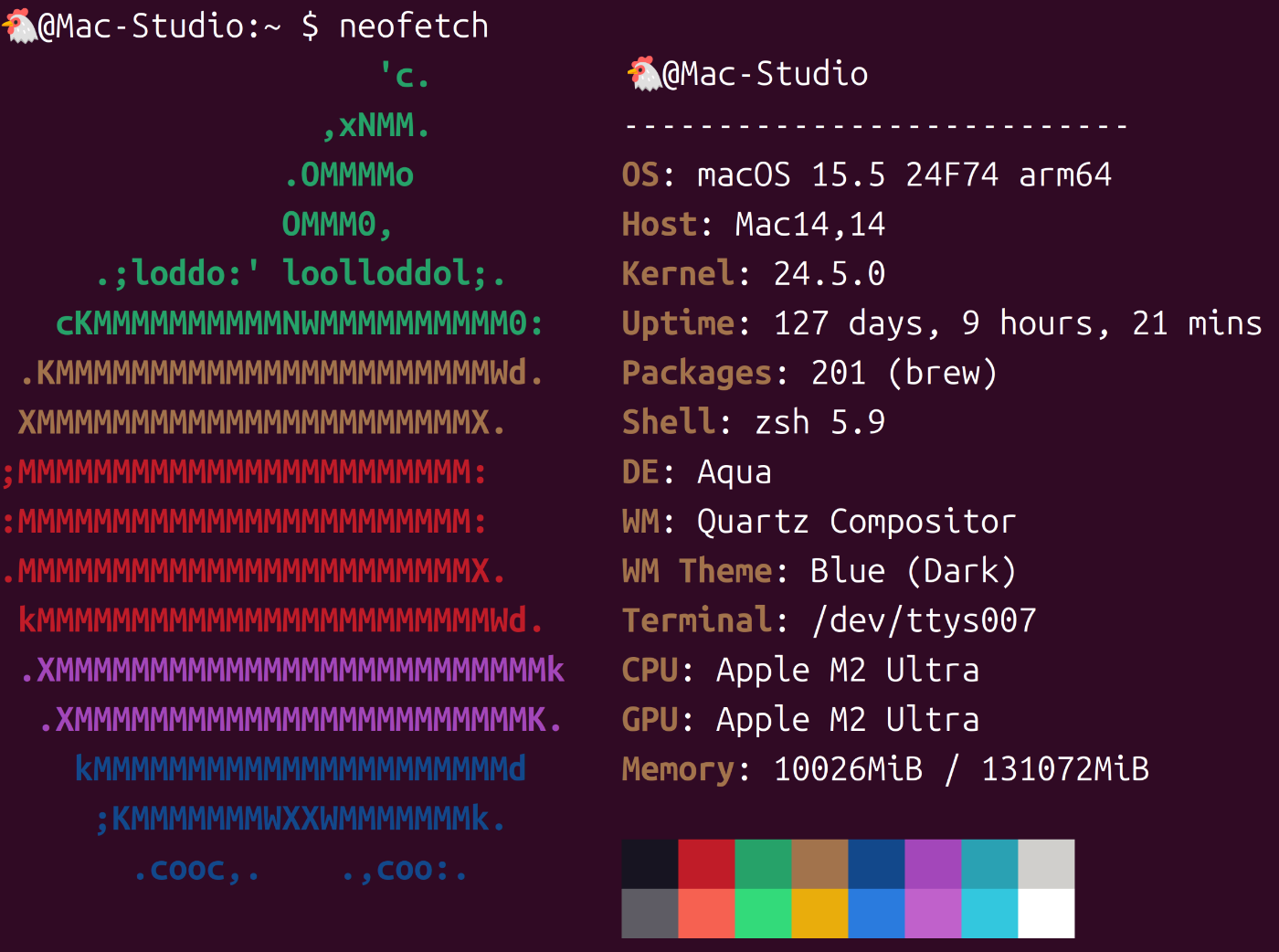Click the Packages value '201 (brew)'
The image size is (1279, 952).
pyautogui.click(x=904, y=373)
